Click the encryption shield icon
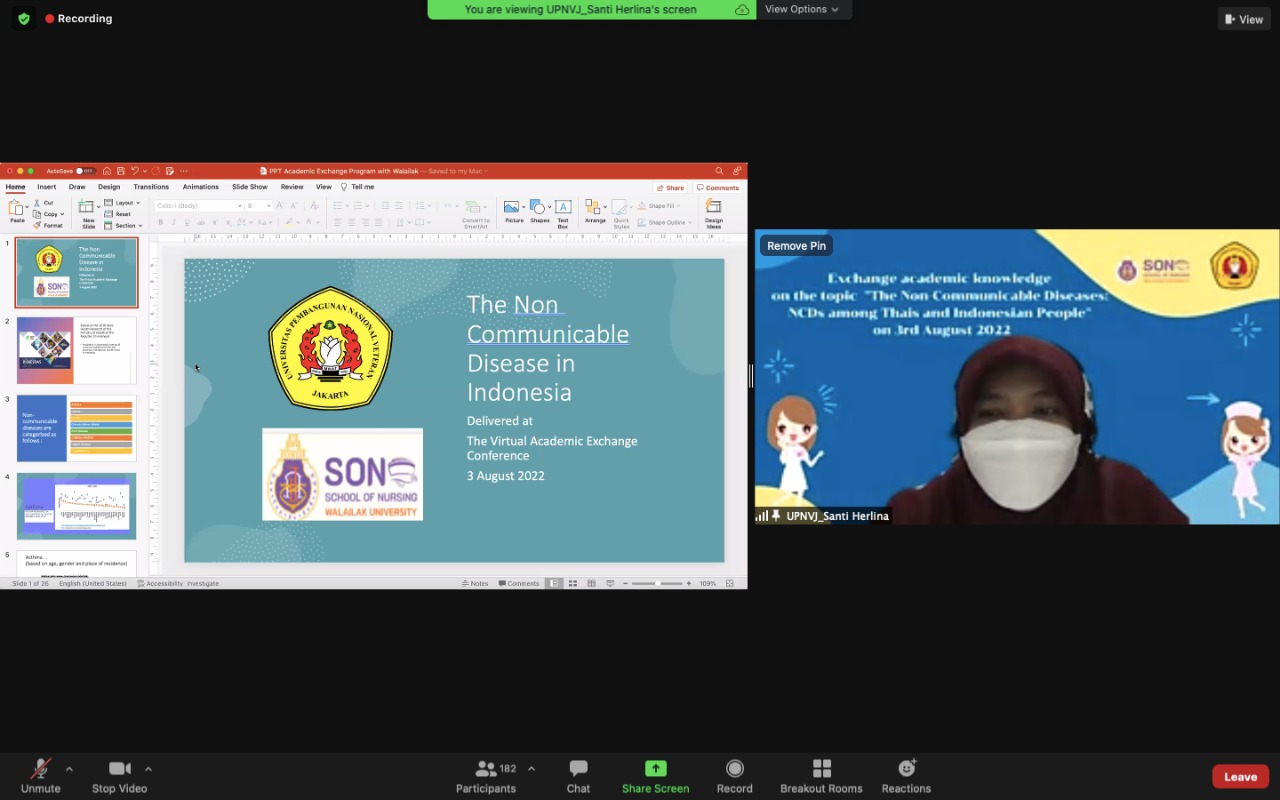Viewport: 1280px width, 800px height. tap(24, 18)
